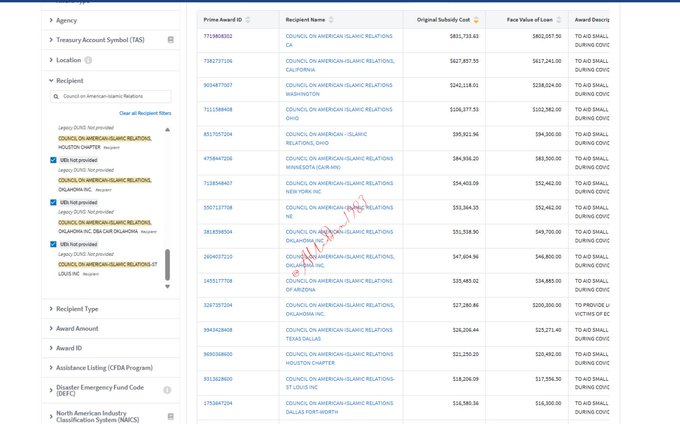The image size is (680, 424).
Task: Expand the Agency filter section
Action: 66,20
